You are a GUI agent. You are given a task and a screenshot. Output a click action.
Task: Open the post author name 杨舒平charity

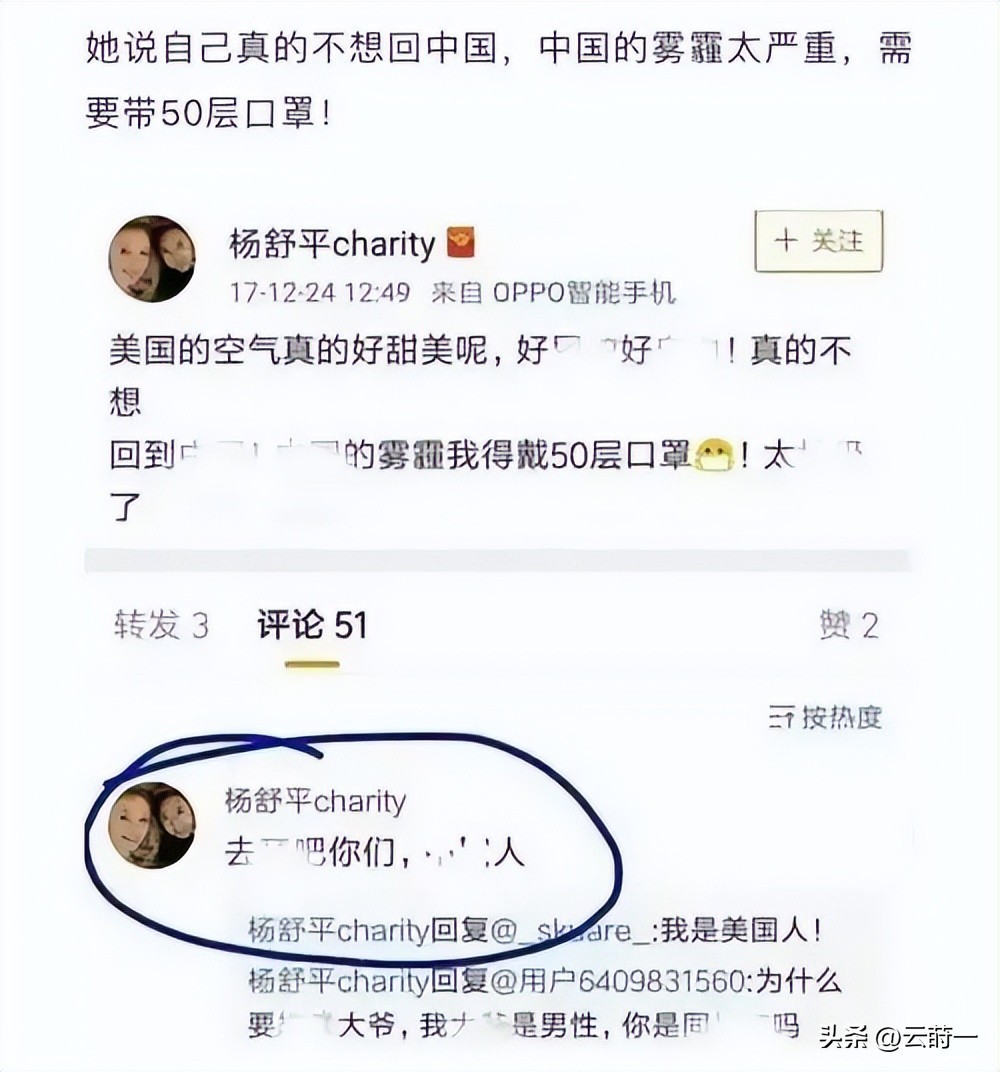tap(332, 244)
